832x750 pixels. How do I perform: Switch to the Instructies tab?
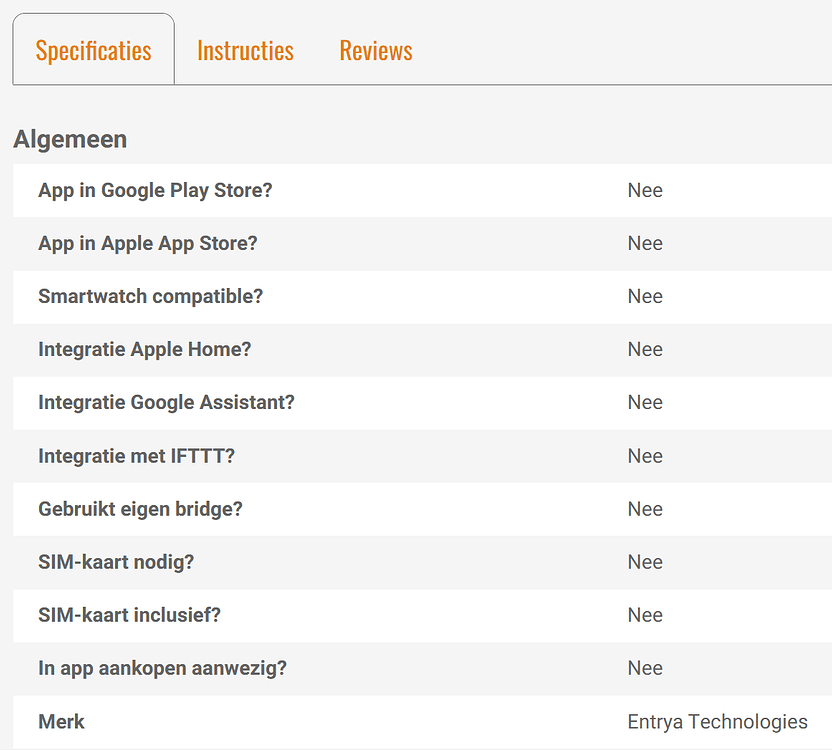click(245, 51)
